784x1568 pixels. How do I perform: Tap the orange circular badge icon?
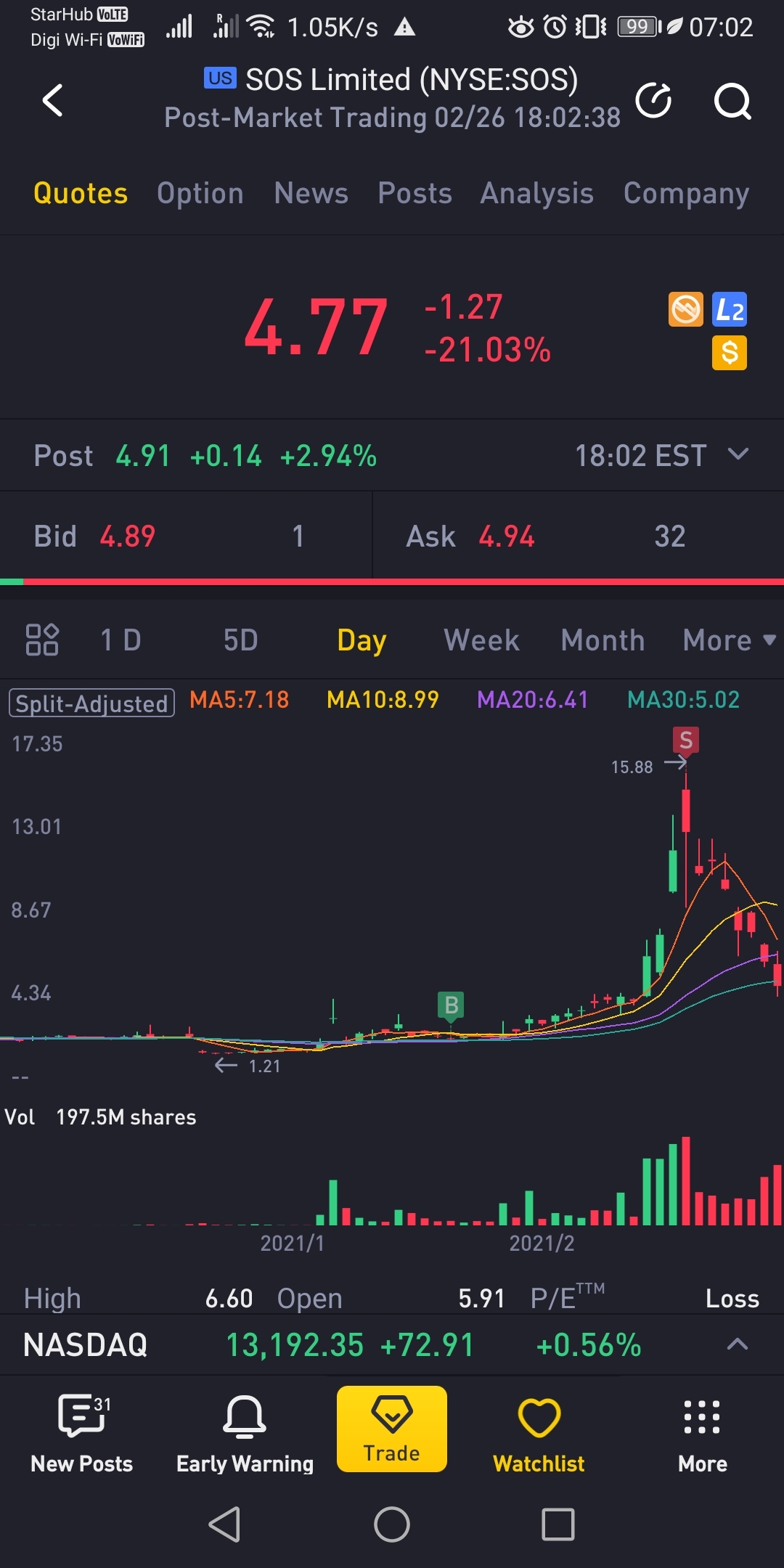[685, 310]
